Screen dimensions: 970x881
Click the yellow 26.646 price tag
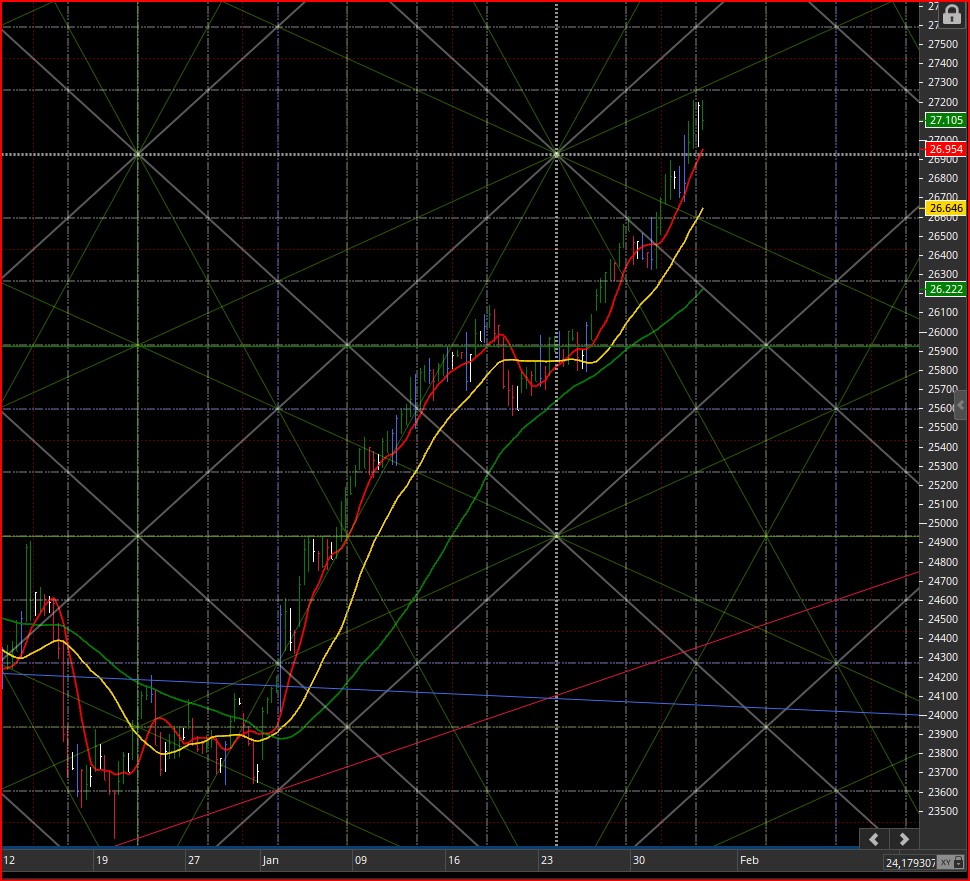(946, 208)
